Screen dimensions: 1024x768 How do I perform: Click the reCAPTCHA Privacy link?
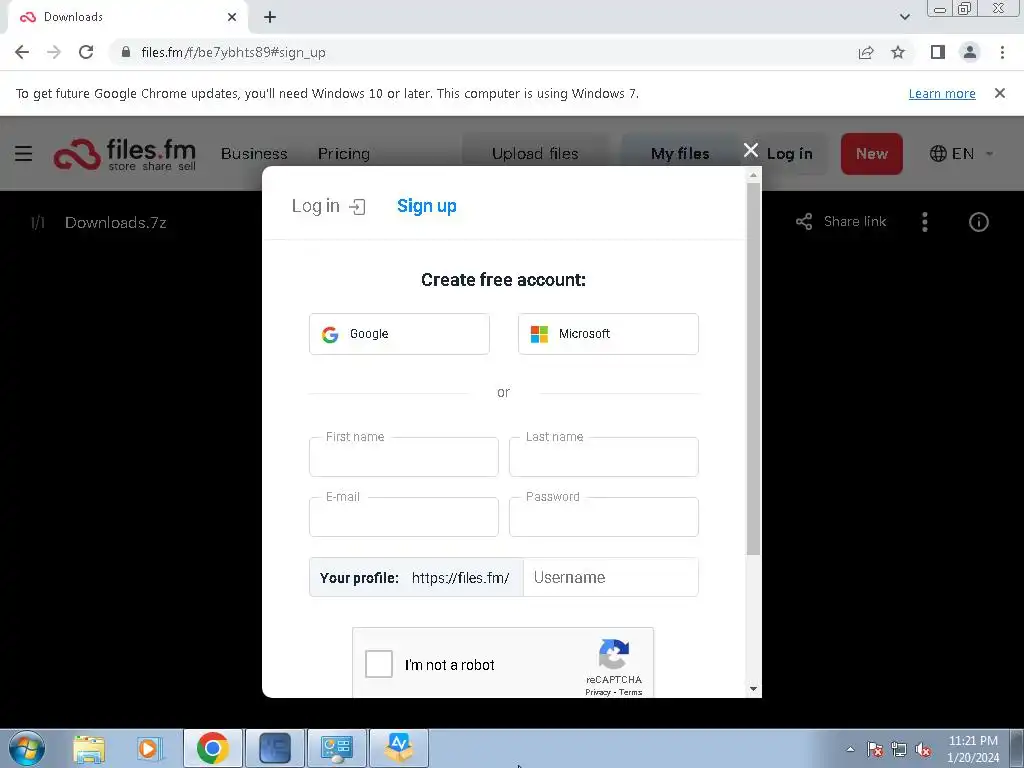click(x=597, y=692)
